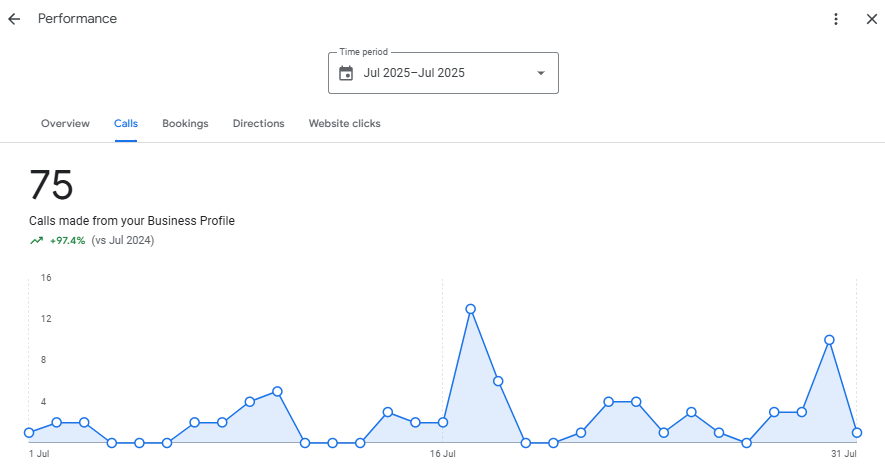885x475 pixels.
Task: Click the first data point at 1 Jul
Action: (x=29, y=433)
